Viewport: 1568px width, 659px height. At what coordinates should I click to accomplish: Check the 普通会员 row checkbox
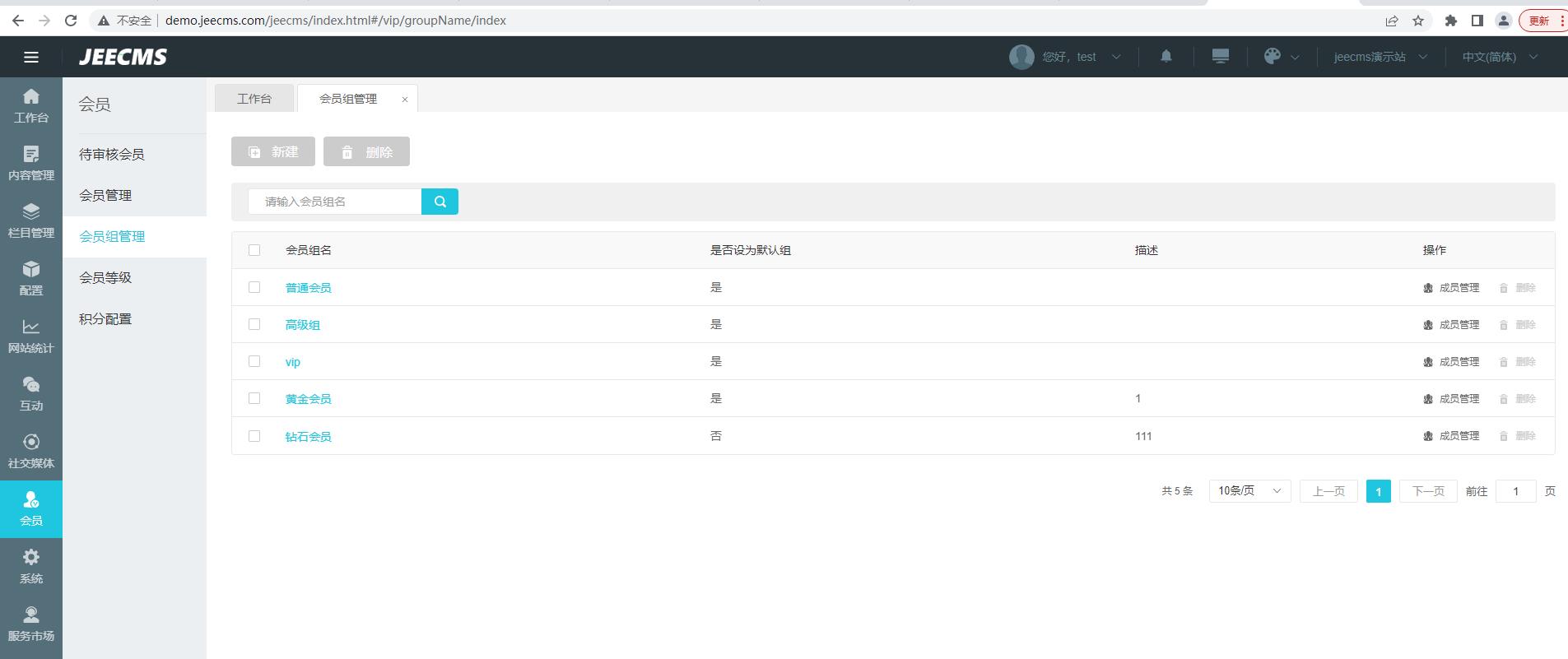pyautogui.click(x=254, y=287)
